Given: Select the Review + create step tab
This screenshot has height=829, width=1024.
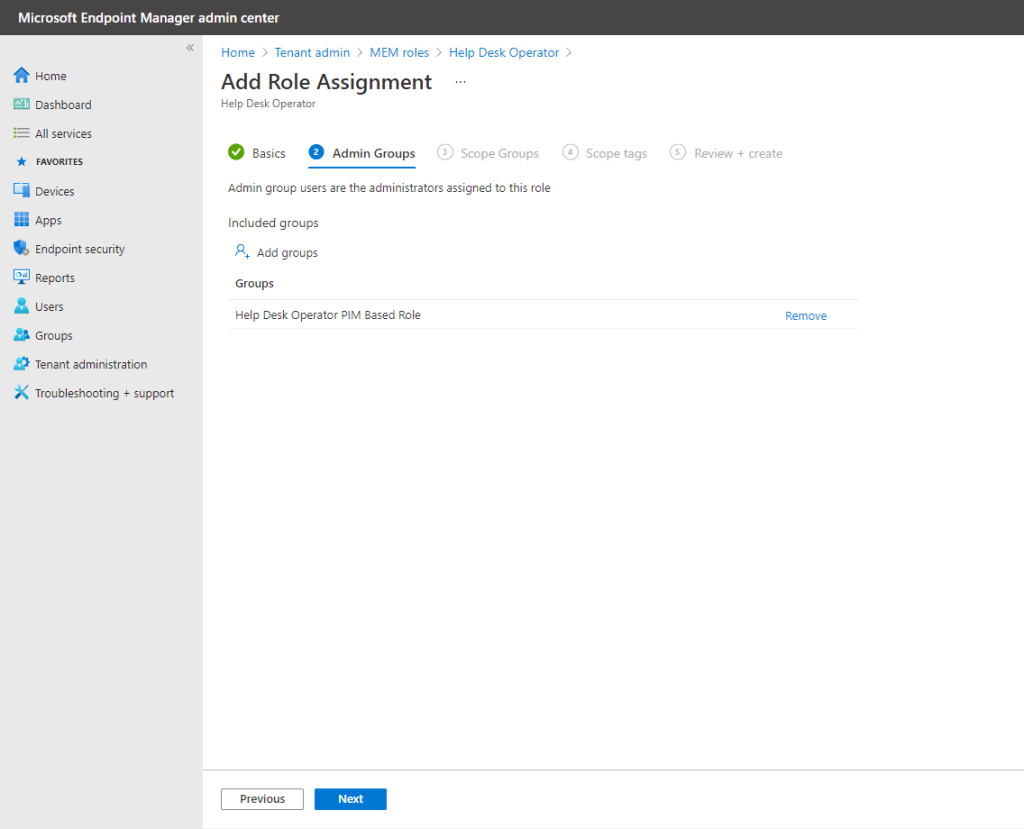Looking at the screenshot, I should 726,153.
